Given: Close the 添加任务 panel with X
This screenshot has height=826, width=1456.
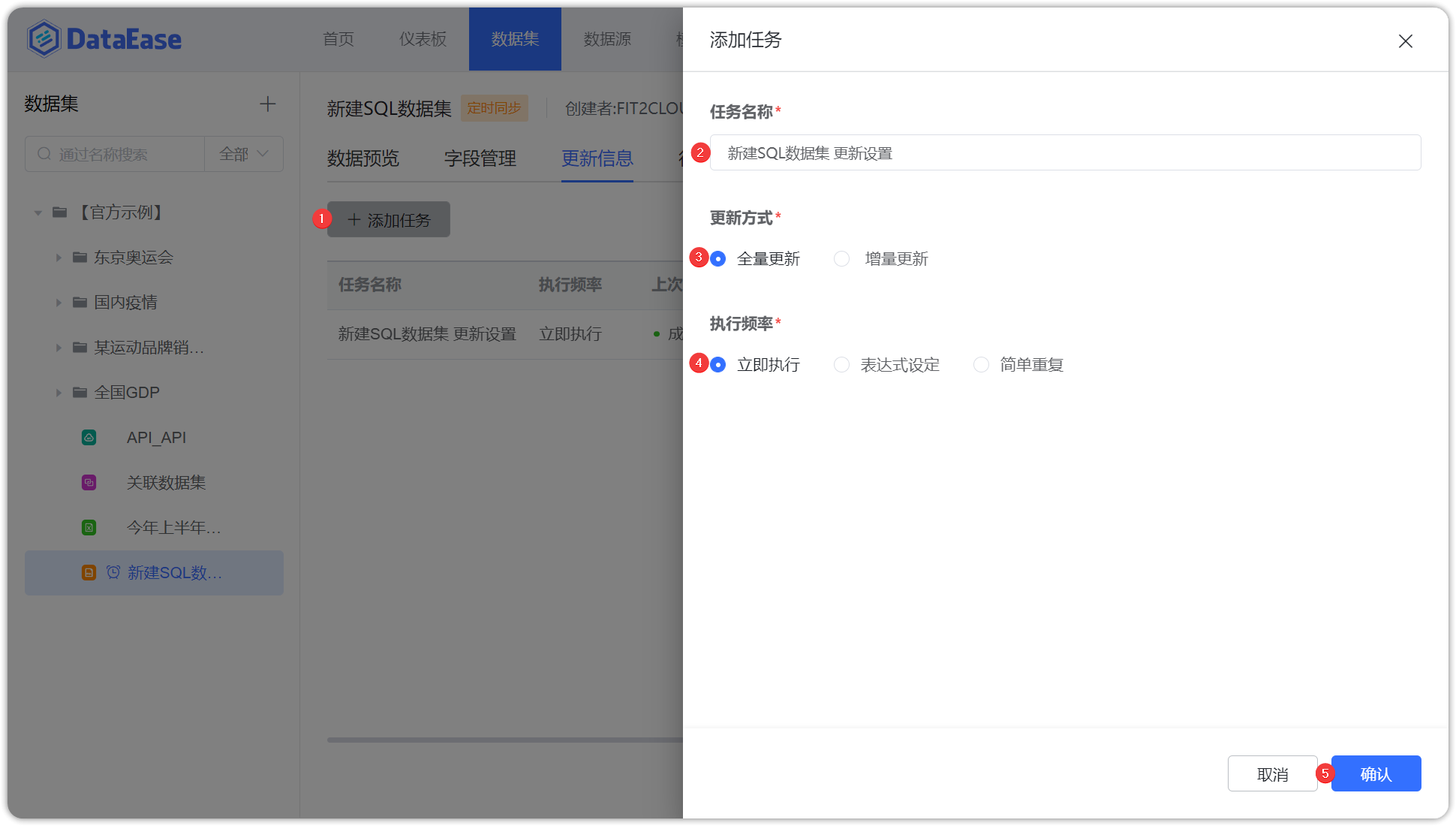Looking at the screenshot, I should point(1406,41).
